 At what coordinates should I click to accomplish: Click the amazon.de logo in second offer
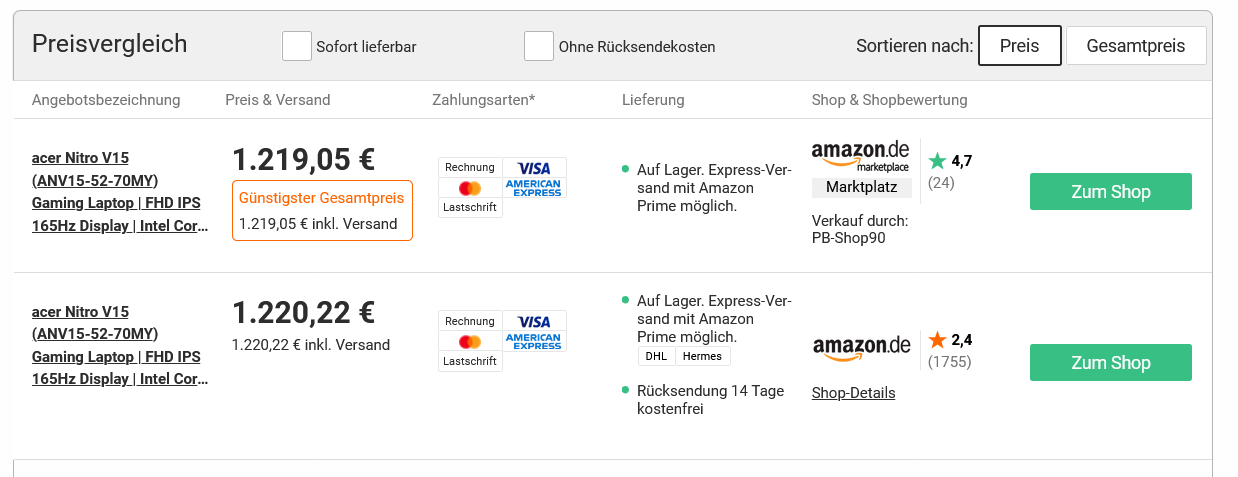click(x=861, y=346)
